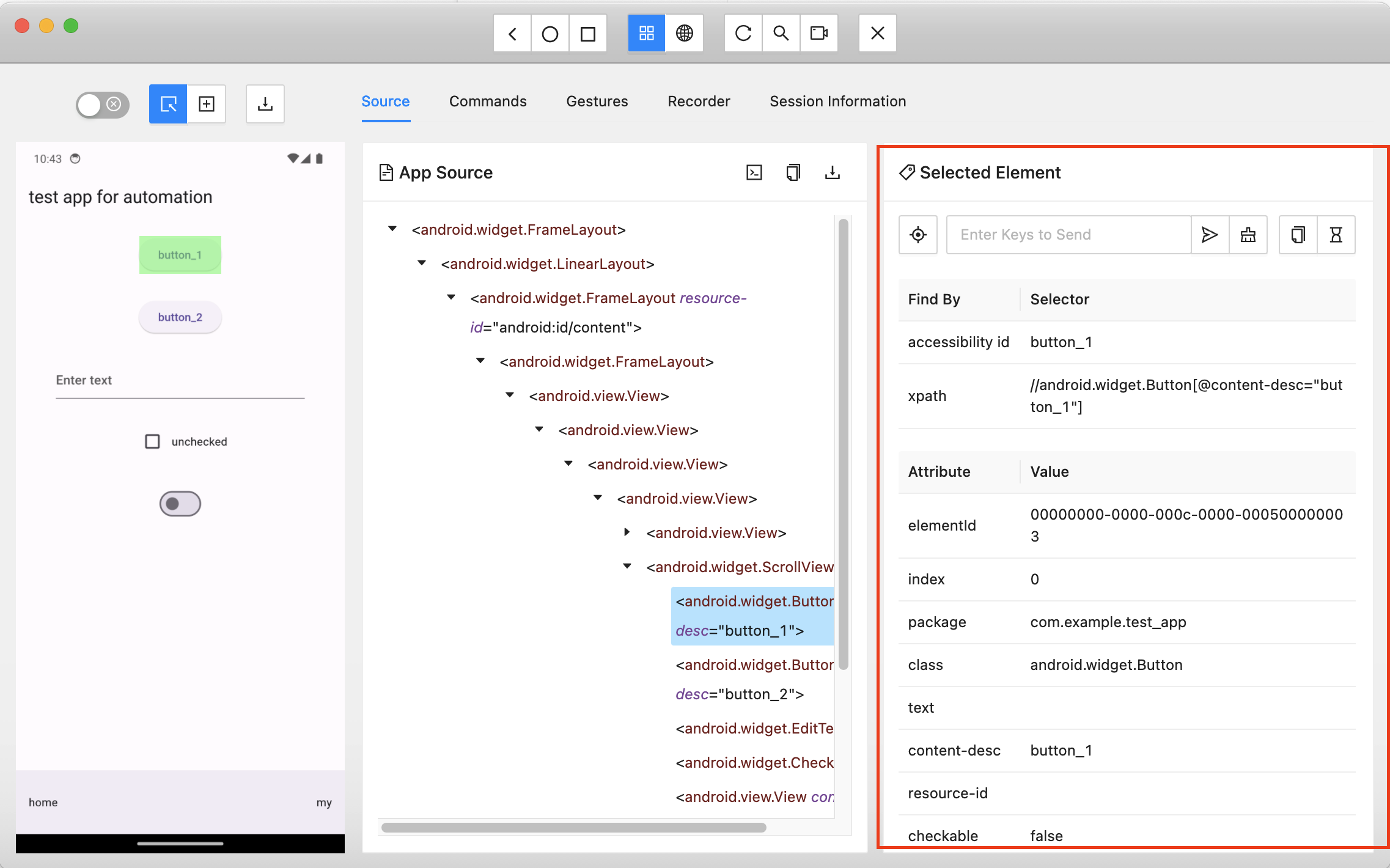The height and width of the screenshot is (868, 1390).
Task: Click the send keys arrow icon
Action: [x=1209, y=235]
